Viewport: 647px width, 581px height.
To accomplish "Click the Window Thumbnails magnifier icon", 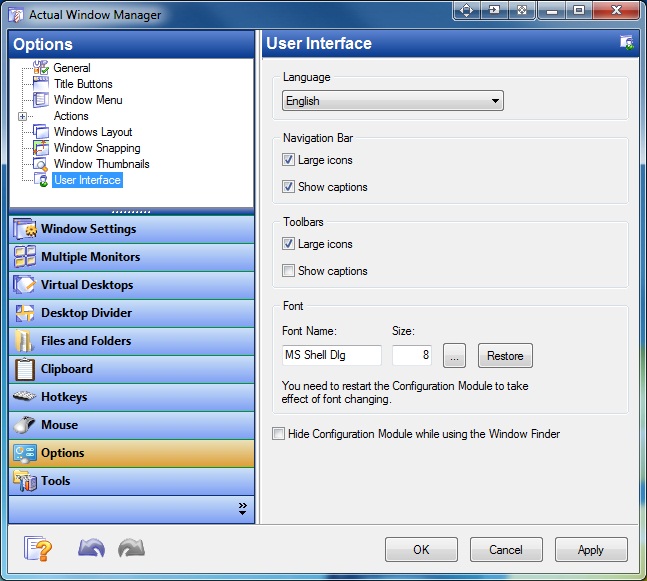I will click(x=41, y=164).
